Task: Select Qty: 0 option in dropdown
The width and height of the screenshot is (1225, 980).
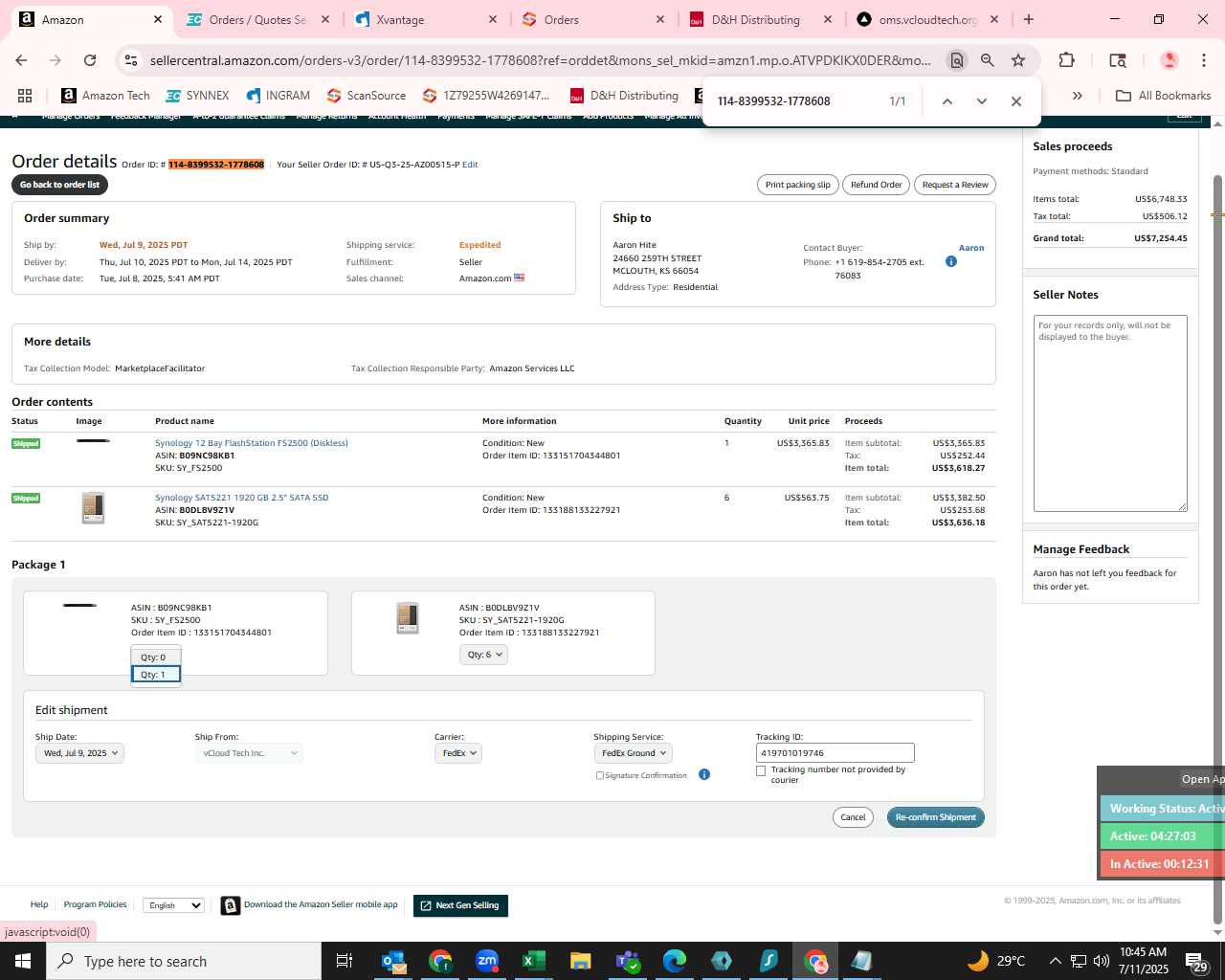Action: (x=156, y=657)
